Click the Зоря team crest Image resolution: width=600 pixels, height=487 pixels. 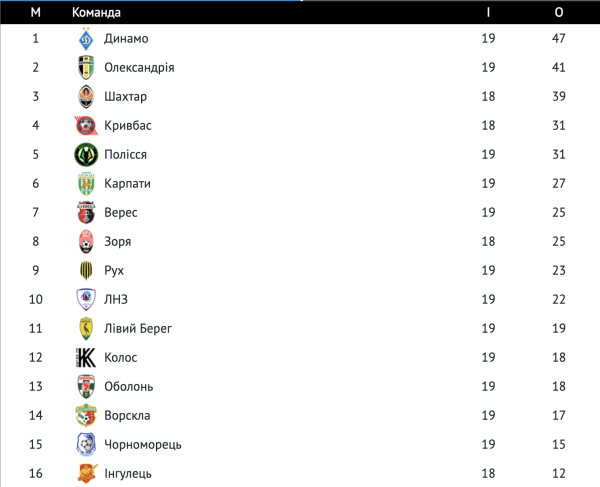(x=86, y=242)
